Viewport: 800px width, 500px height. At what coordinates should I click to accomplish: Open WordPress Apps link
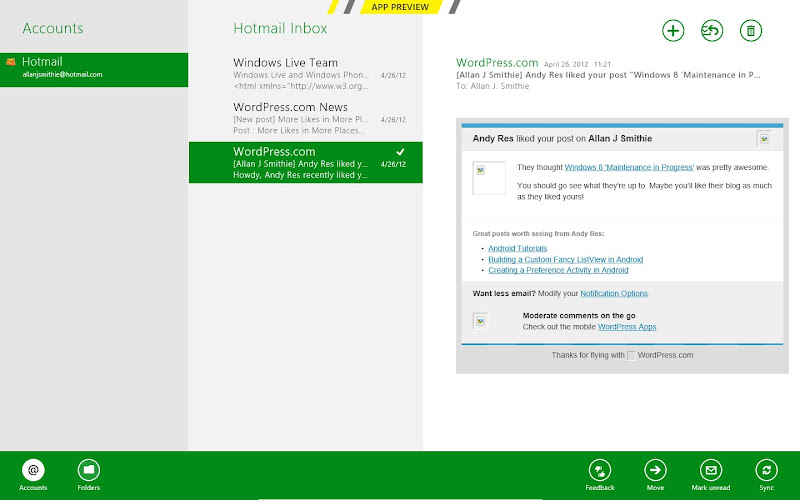pos(627,327)
